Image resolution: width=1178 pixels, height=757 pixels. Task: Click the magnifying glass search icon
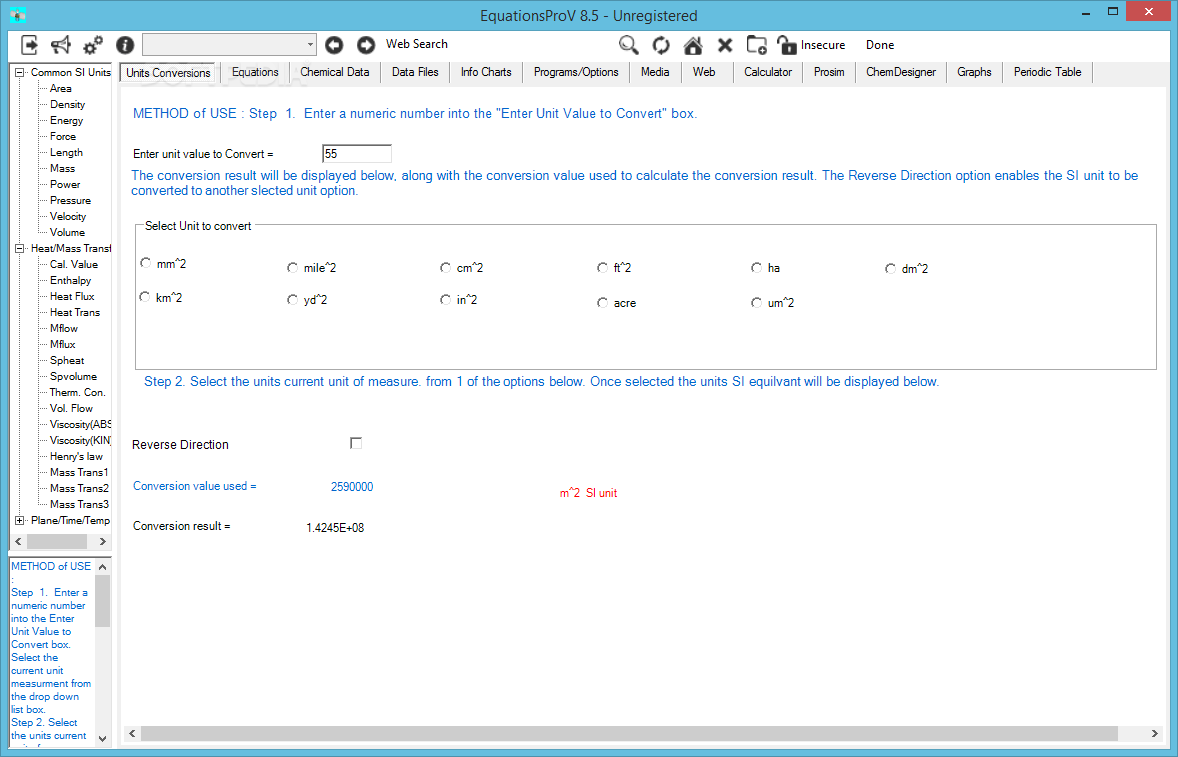pos(629,45)
